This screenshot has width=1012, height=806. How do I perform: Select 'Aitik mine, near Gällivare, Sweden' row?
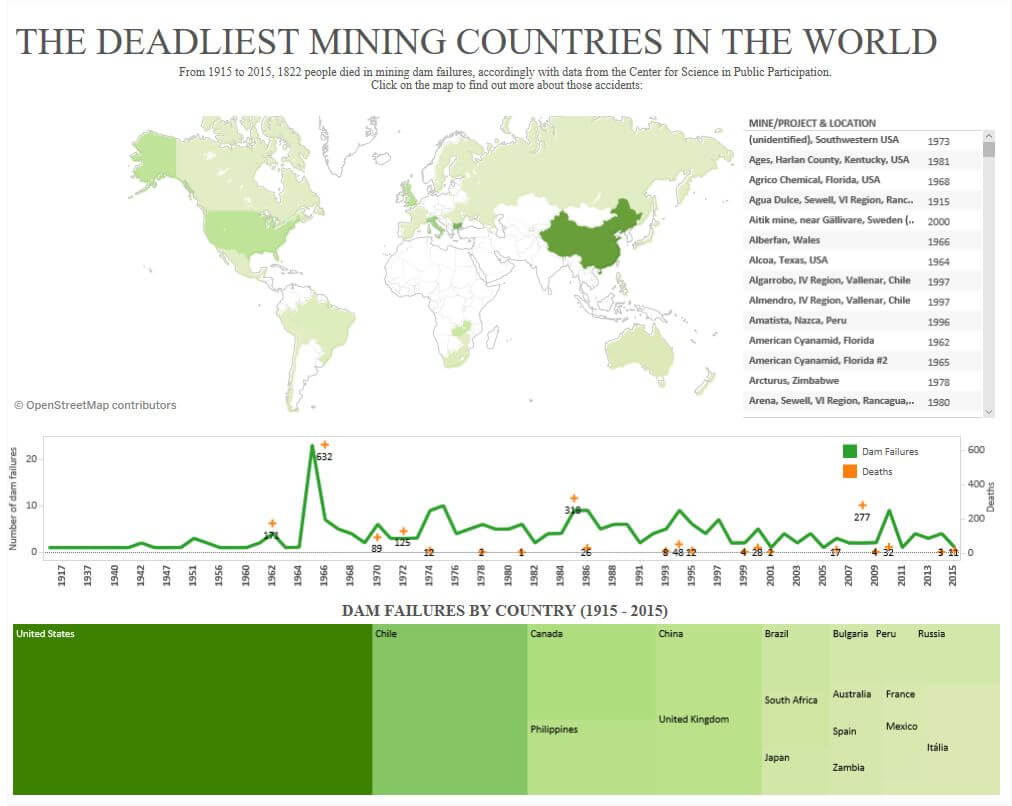point(862,220)
